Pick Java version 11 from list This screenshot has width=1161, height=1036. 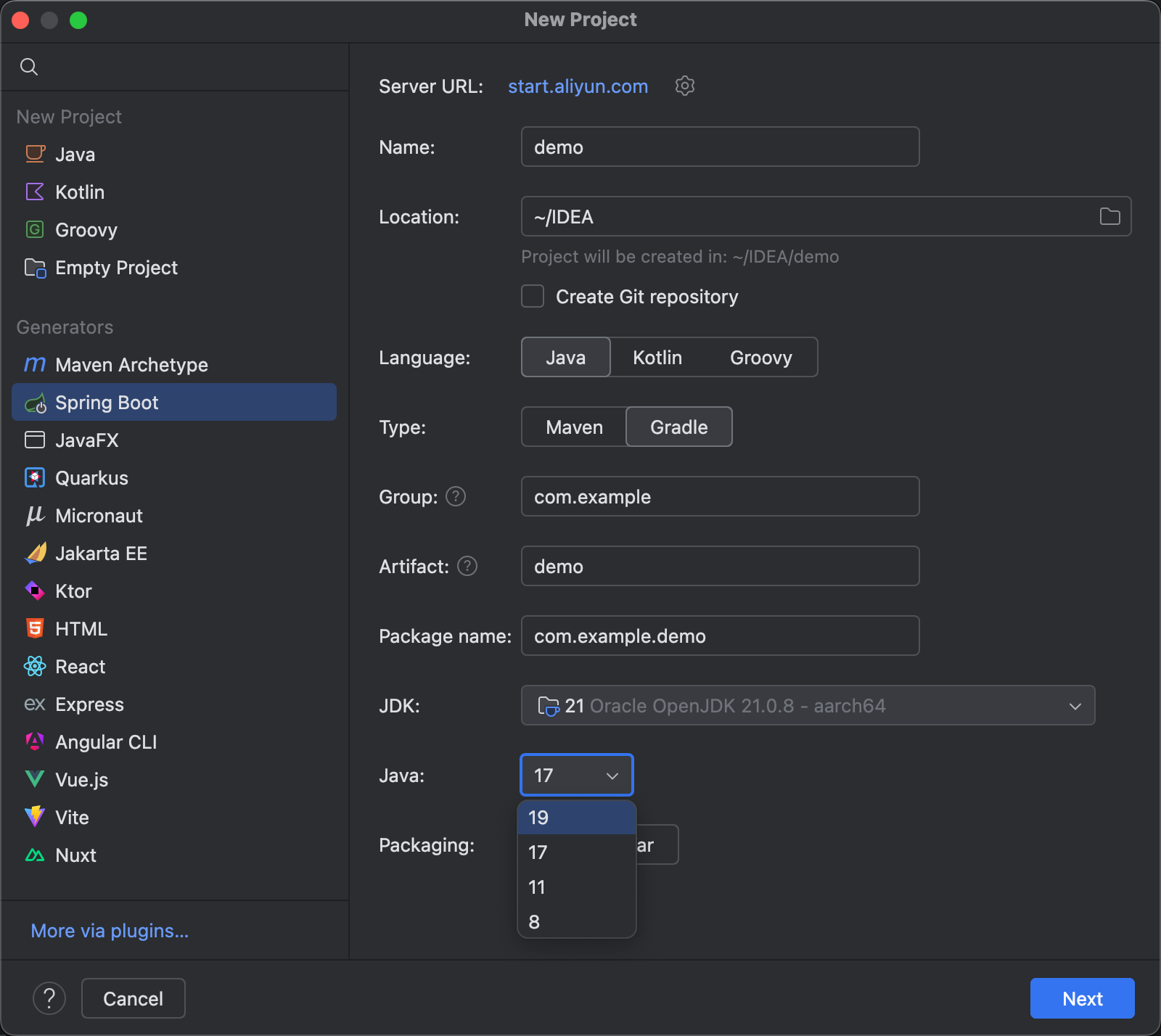577,887
